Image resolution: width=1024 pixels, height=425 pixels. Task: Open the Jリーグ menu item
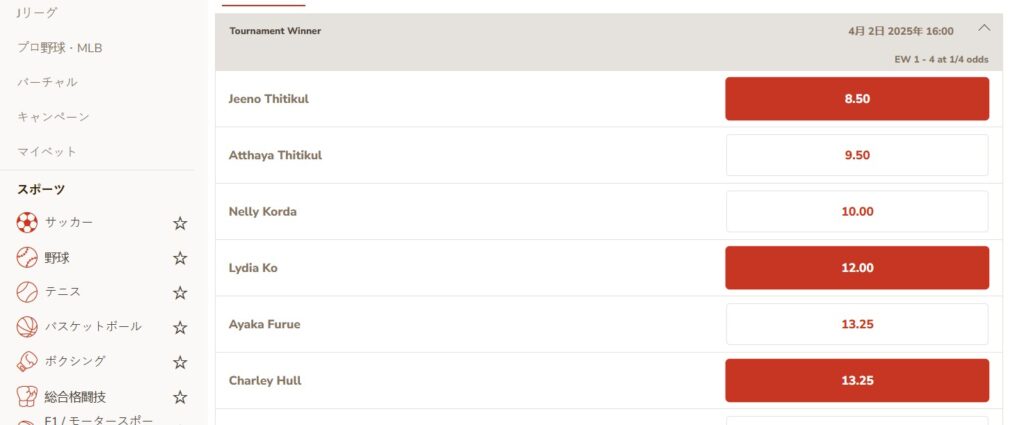pos(38,13)
